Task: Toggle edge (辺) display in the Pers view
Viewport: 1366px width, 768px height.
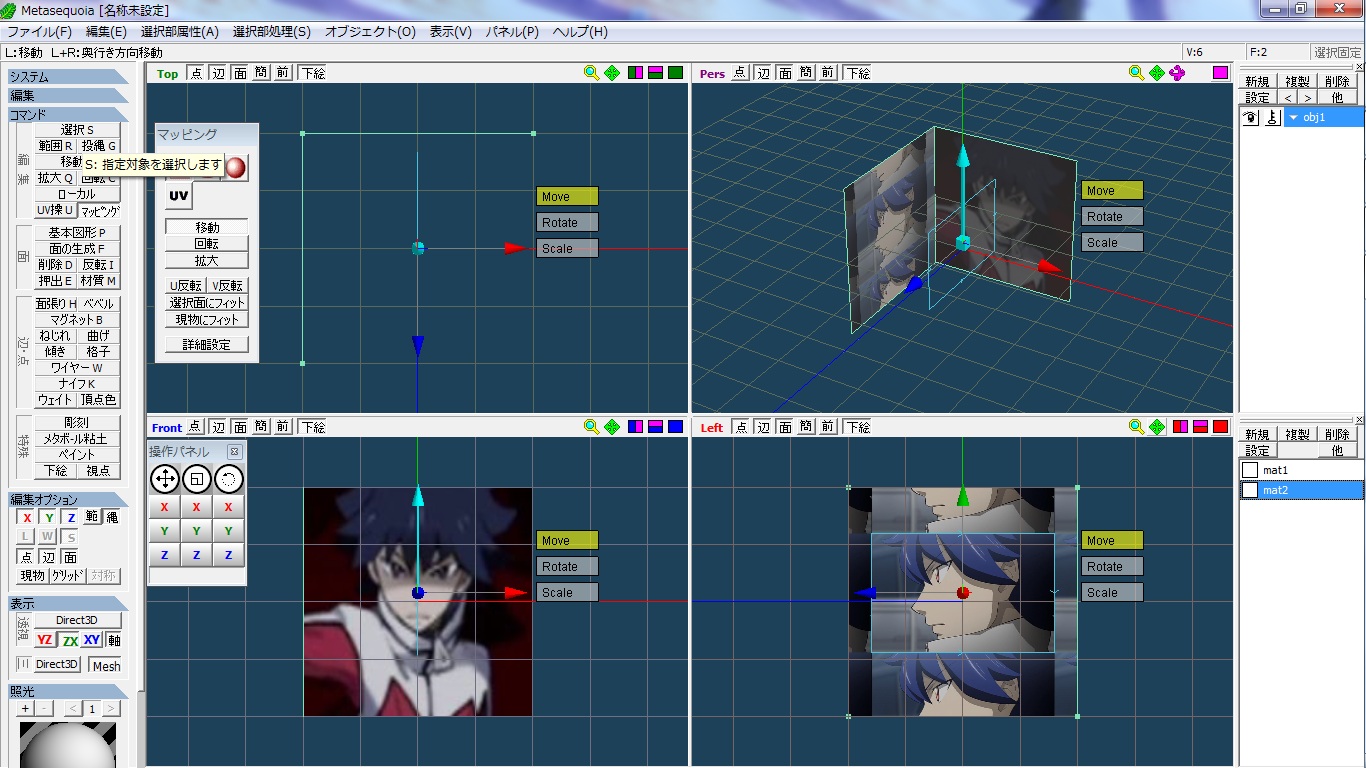Action: [x=763, y=73]
